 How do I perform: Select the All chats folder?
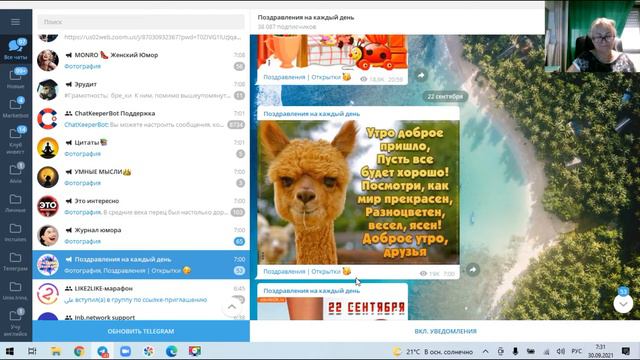coord(16,49)
